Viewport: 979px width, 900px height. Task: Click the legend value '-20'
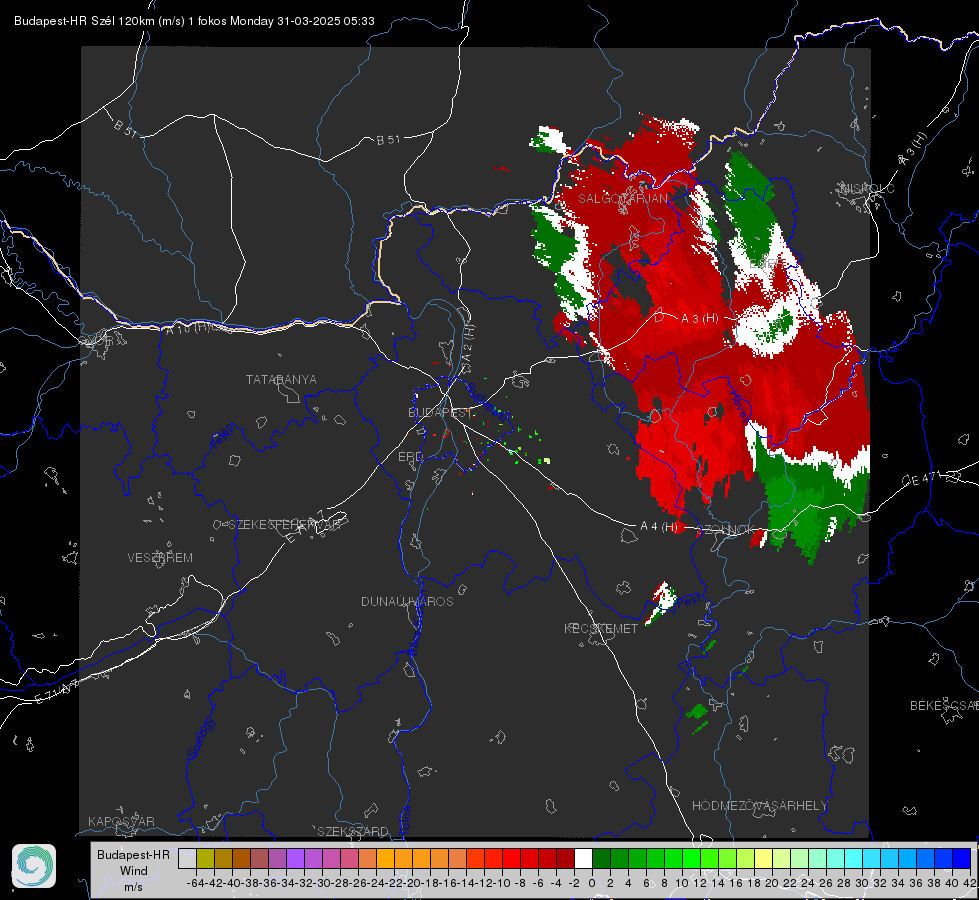pos(411,883)
